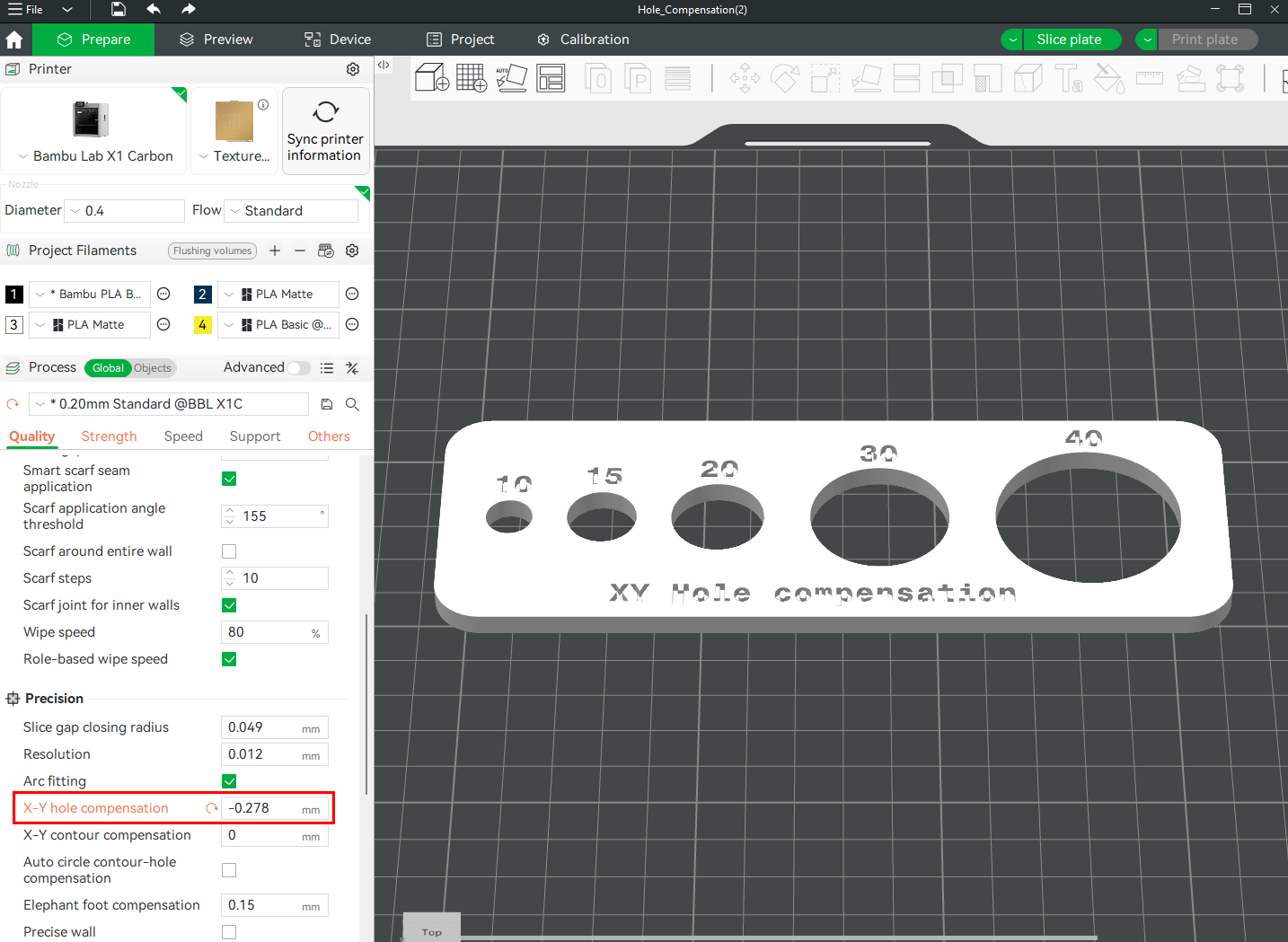The height and width of the screenshot is (942, 1288).
Task: Click filament 1 black color swatch
Action: tap(14, 294)
